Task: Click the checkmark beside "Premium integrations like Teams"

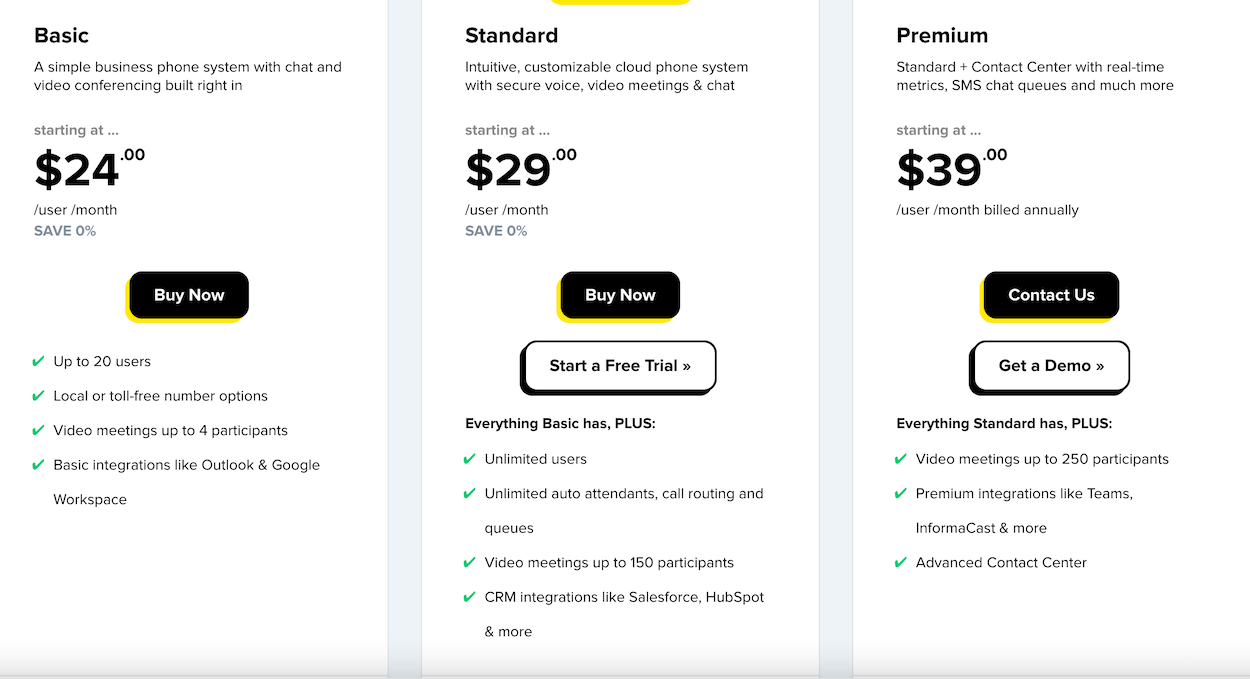Action: [x=901, y=493]
